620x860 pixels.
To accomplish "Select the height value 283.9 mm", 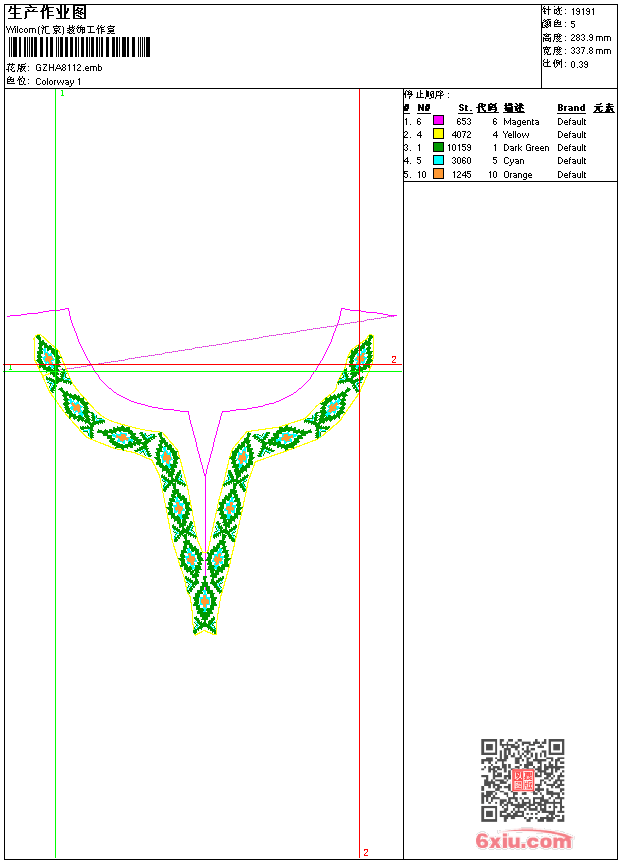I will 590,38.
